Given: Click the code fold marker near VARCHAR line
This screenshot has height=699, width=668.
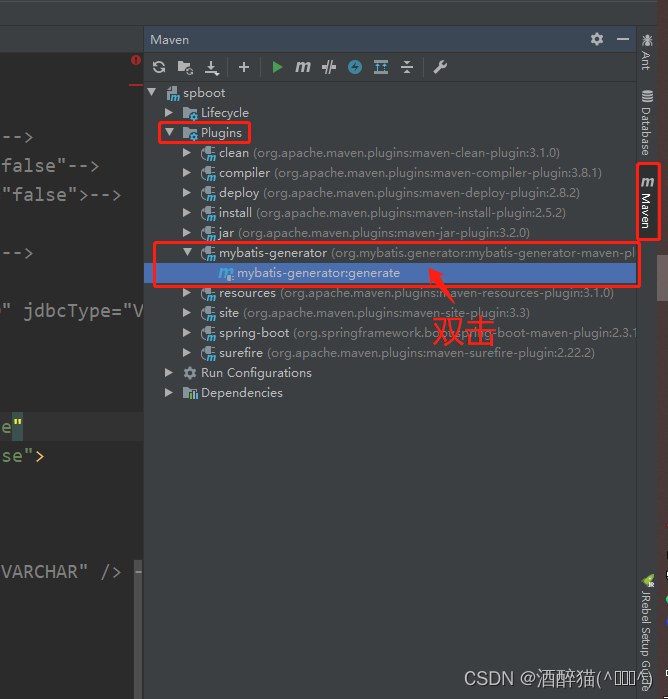Looking at the screenshot, I should pos(138,571).
